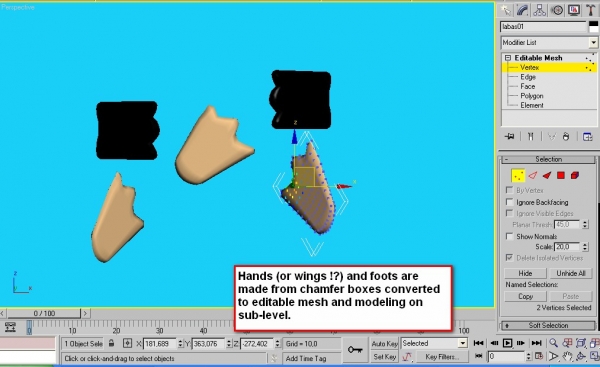The width and height of the screenshot is (600, 367).
Task: Open Mini Curve Editor icon left of timeline
Action: (10, 327)
